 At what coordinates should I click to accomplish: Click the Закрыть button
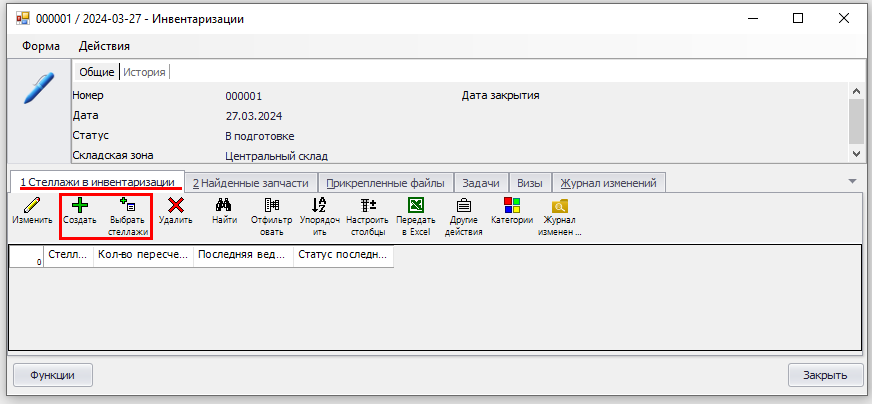point(825,375)
